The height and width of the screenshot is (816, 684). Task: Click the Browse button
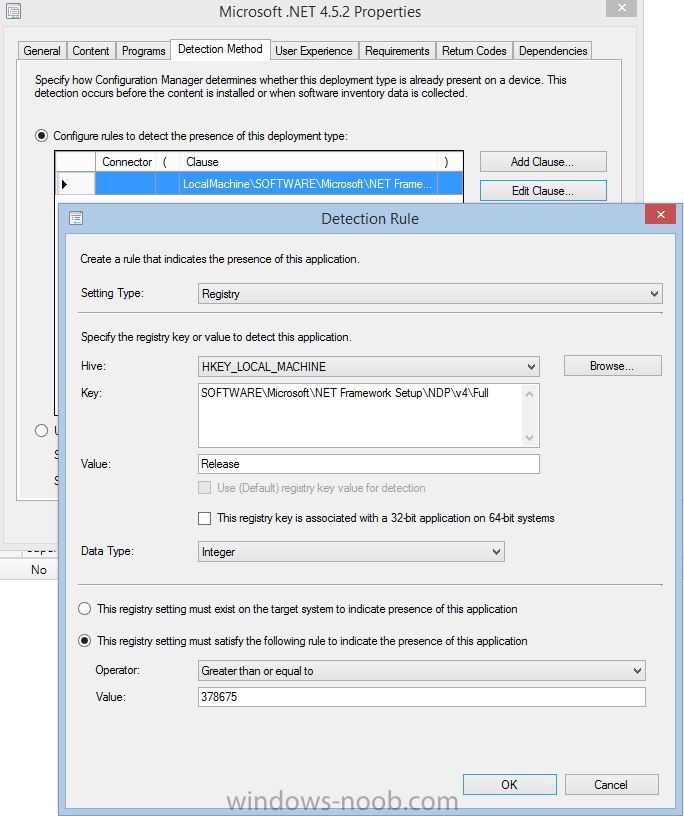(x=613, y=366)
